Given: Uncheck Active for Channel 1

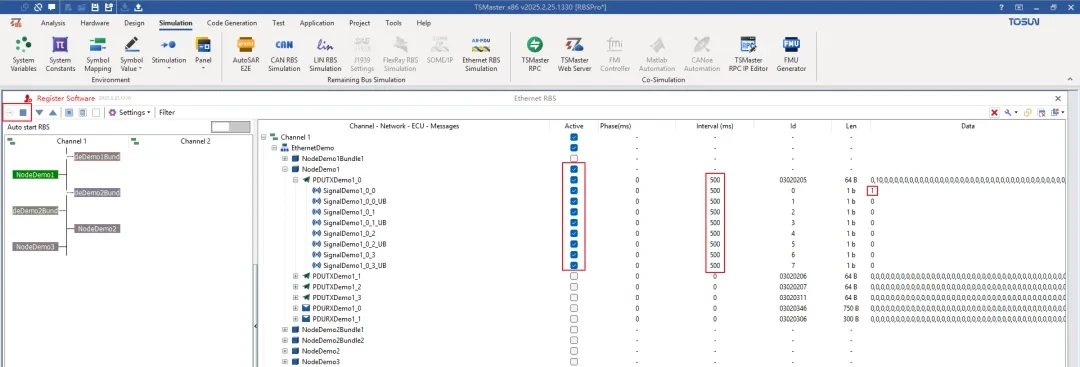Looking at the screenshot, I should [574, 137].
